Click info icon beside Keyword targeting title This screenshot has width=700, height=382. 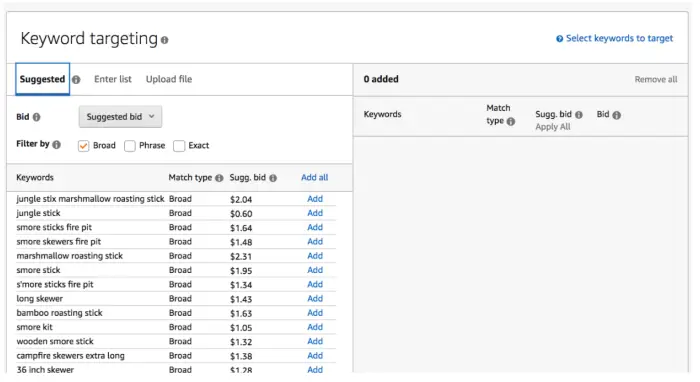pyautogui.click(x=165, y=40)
